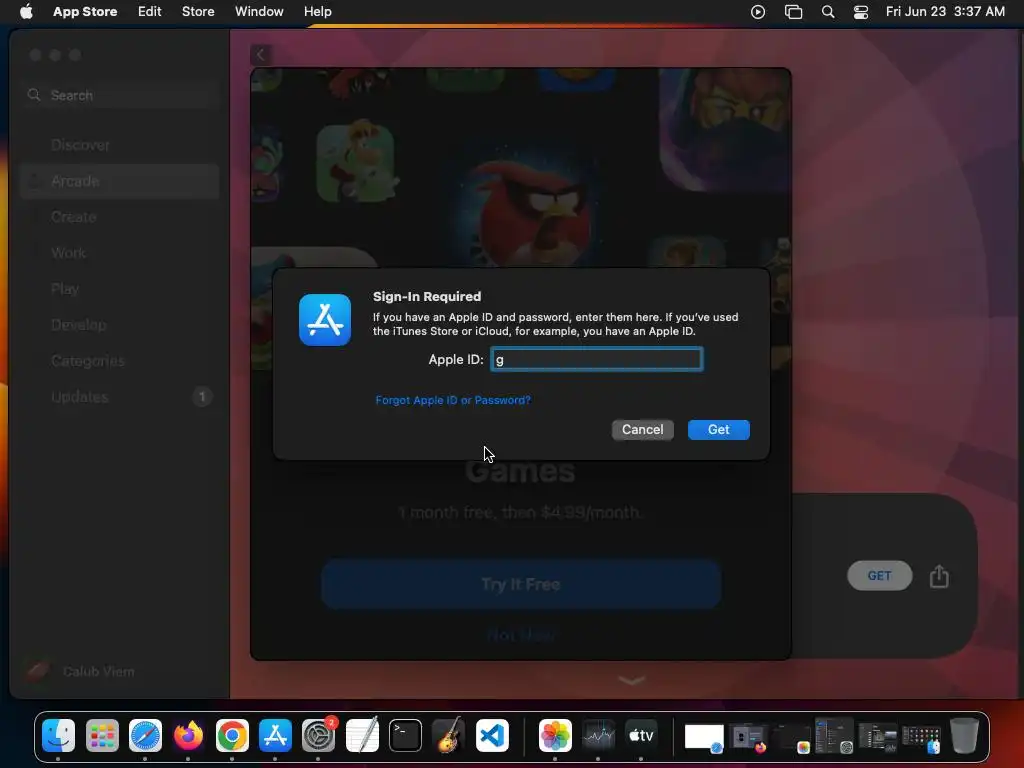Select Discover in the sidebar
Image resolution: width=1024 pixels, height=768 pixels.
point(119,145)
